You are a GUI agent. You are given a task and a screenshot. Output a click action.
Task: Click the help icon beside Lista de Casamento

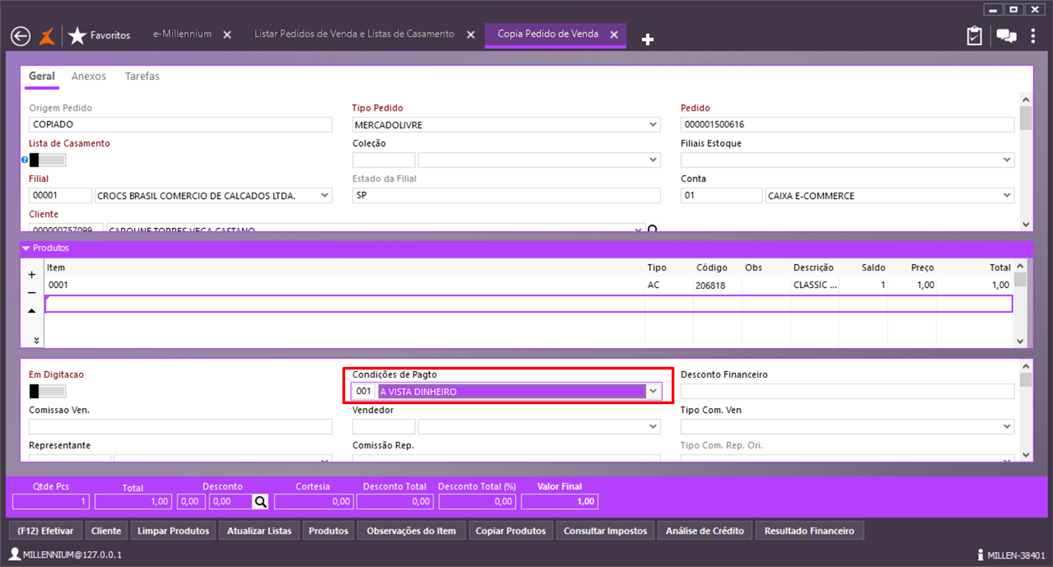point(25,160)
